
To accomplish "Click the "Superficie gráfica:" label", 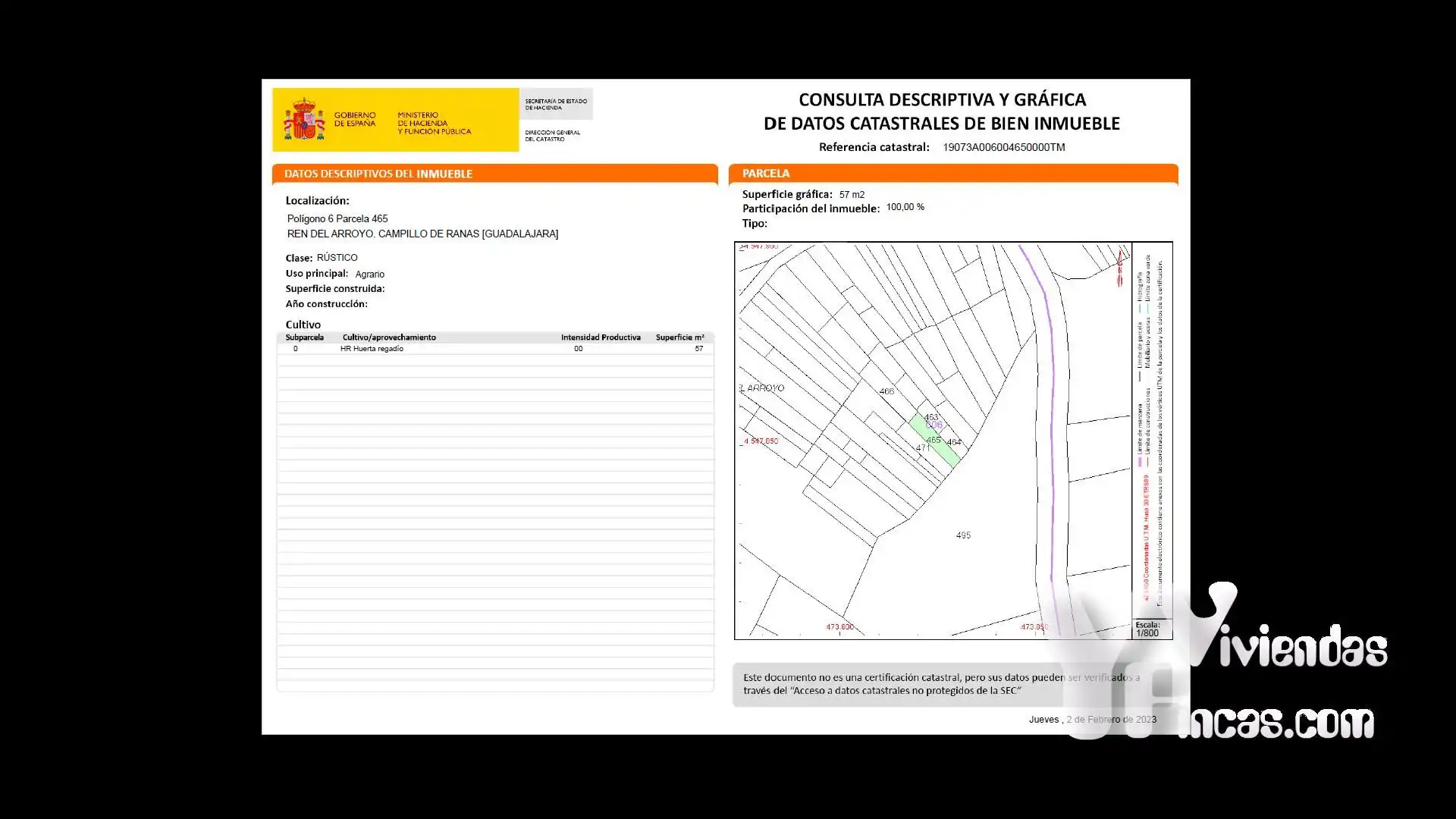I will click(786, 194).
